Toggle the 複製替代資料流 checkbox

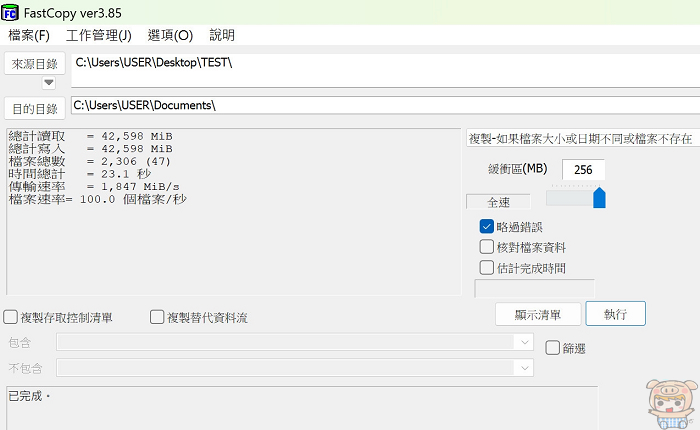(x=157, y=318)
